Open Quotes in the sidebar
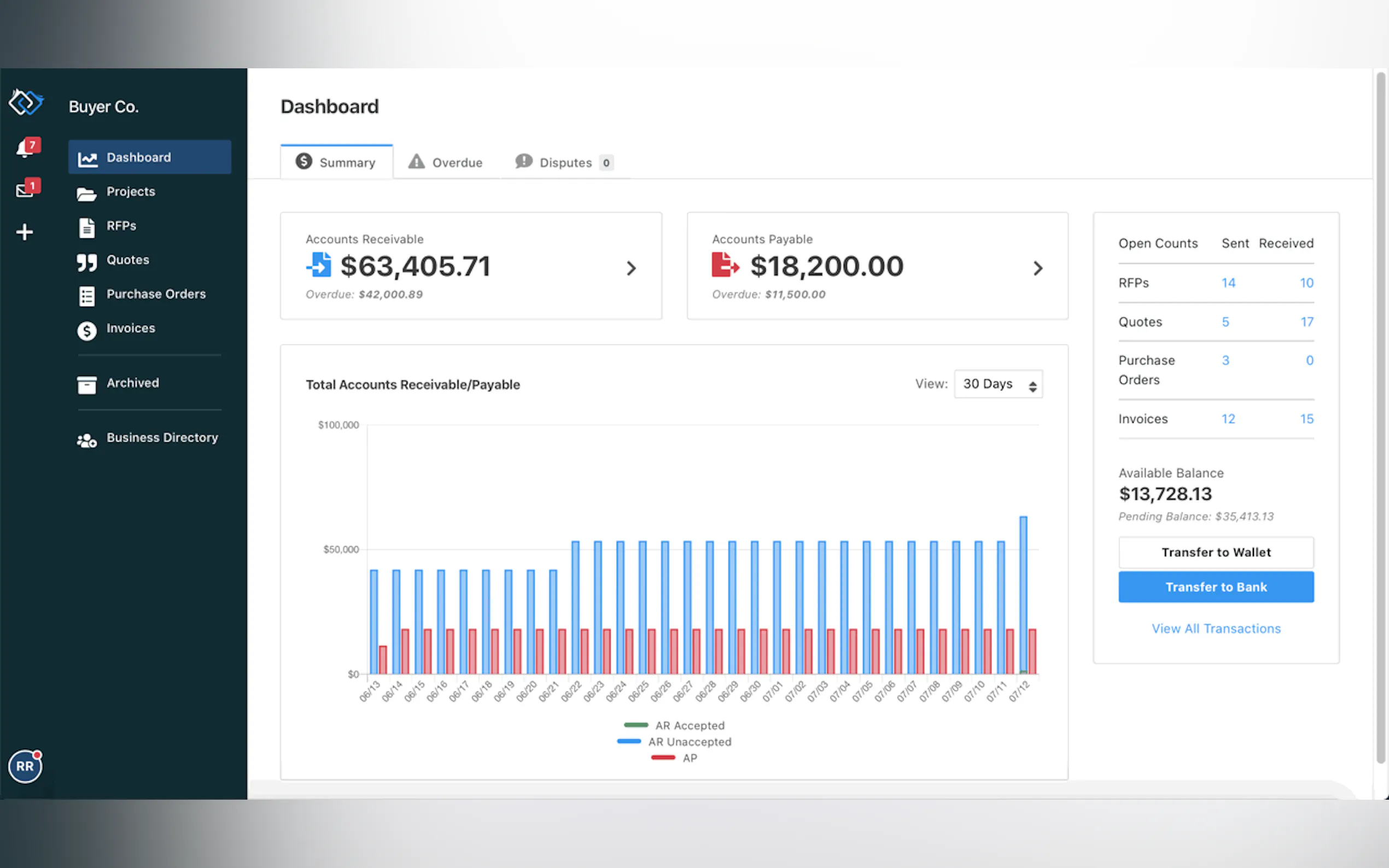 (x=127, y=260)
